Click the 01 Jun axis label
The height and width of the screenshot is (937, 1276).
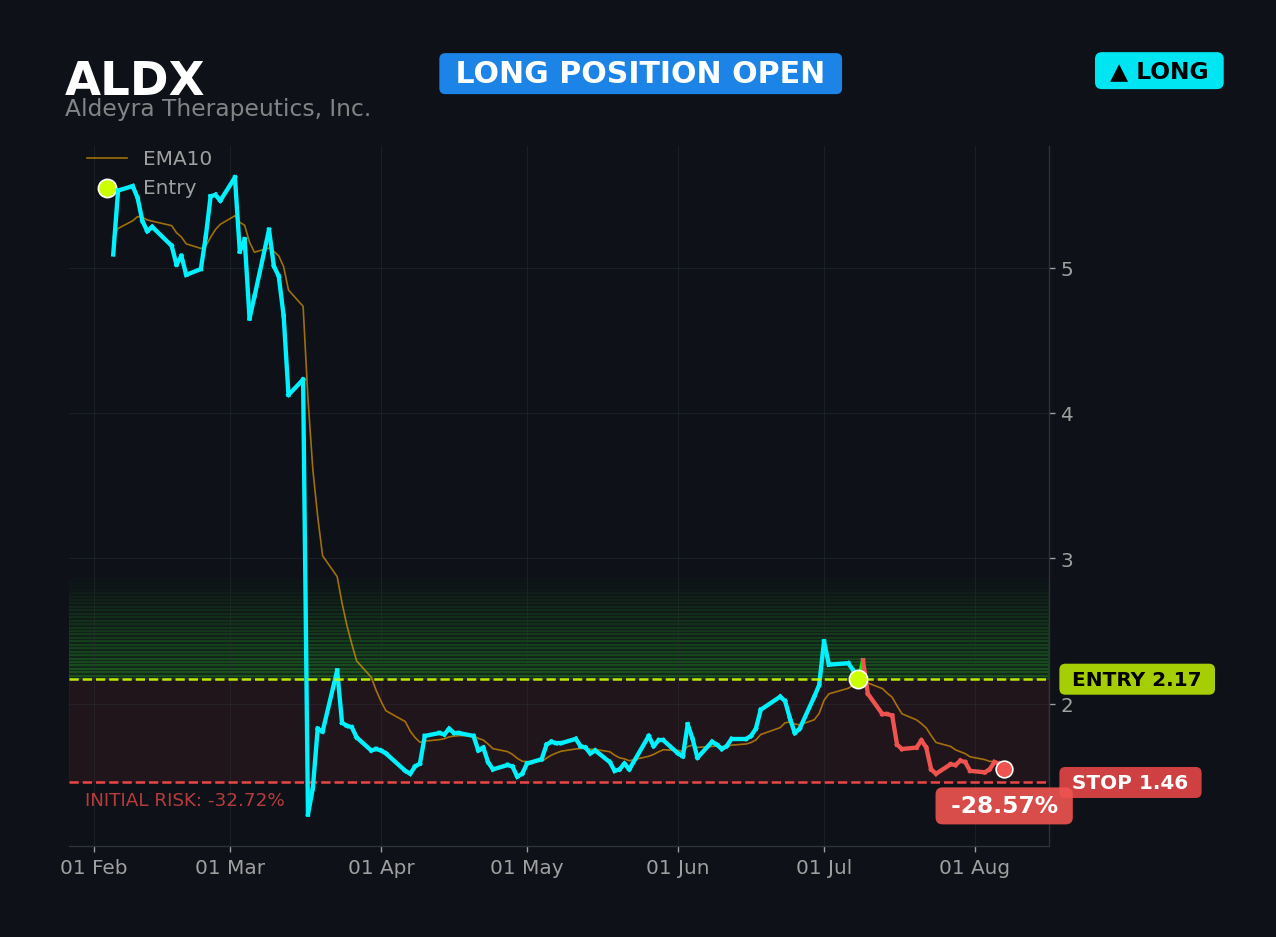coord(678,868)
